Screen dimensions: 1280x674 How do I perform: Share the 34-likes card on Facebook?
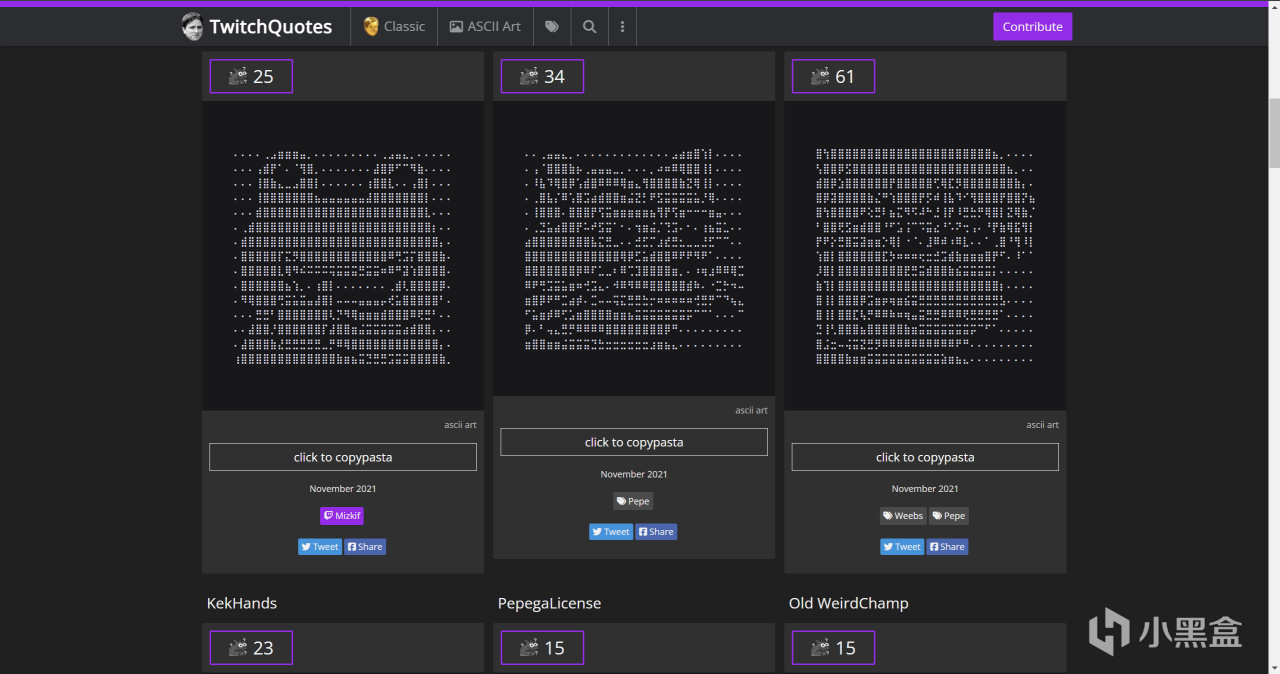pos(657,532)
